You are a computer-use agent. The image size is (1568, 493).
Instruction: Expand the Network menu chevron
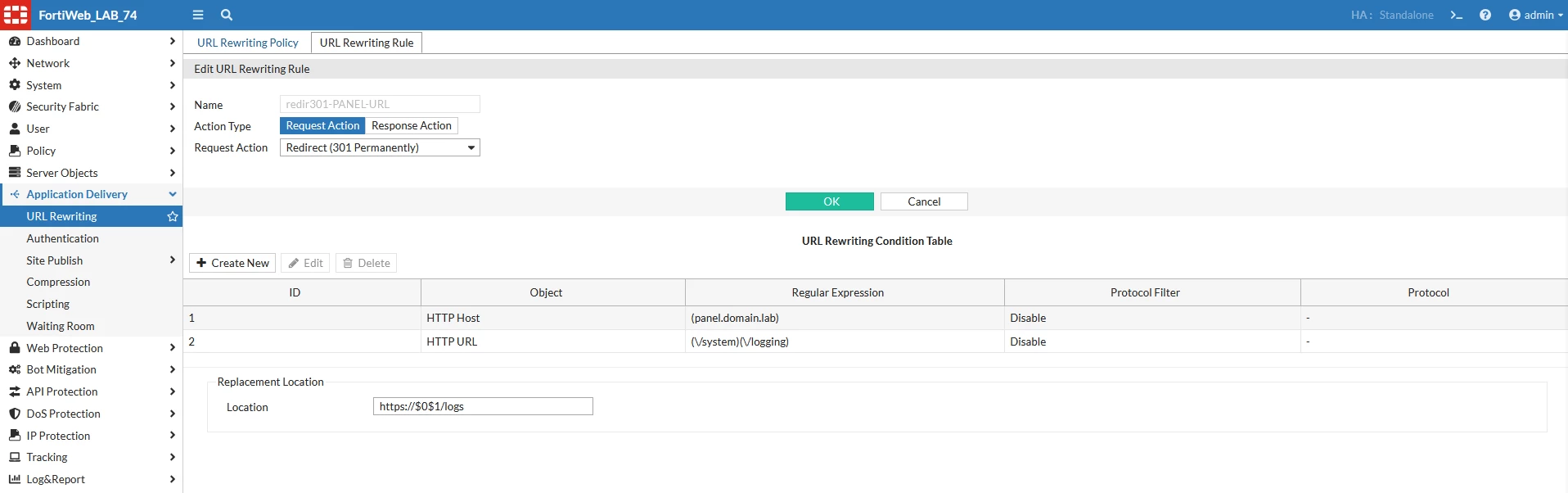172,63
